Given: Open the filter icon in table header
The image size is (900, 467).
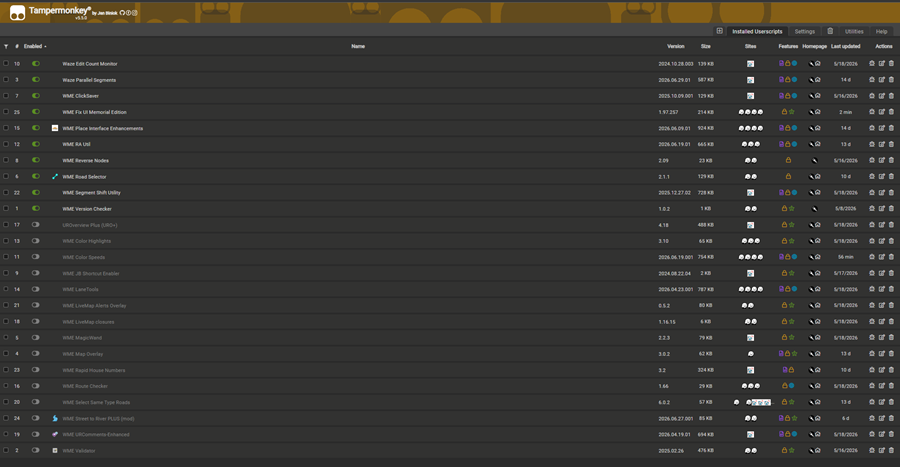Looking at the screenshot, I should (x=6, y=46).
